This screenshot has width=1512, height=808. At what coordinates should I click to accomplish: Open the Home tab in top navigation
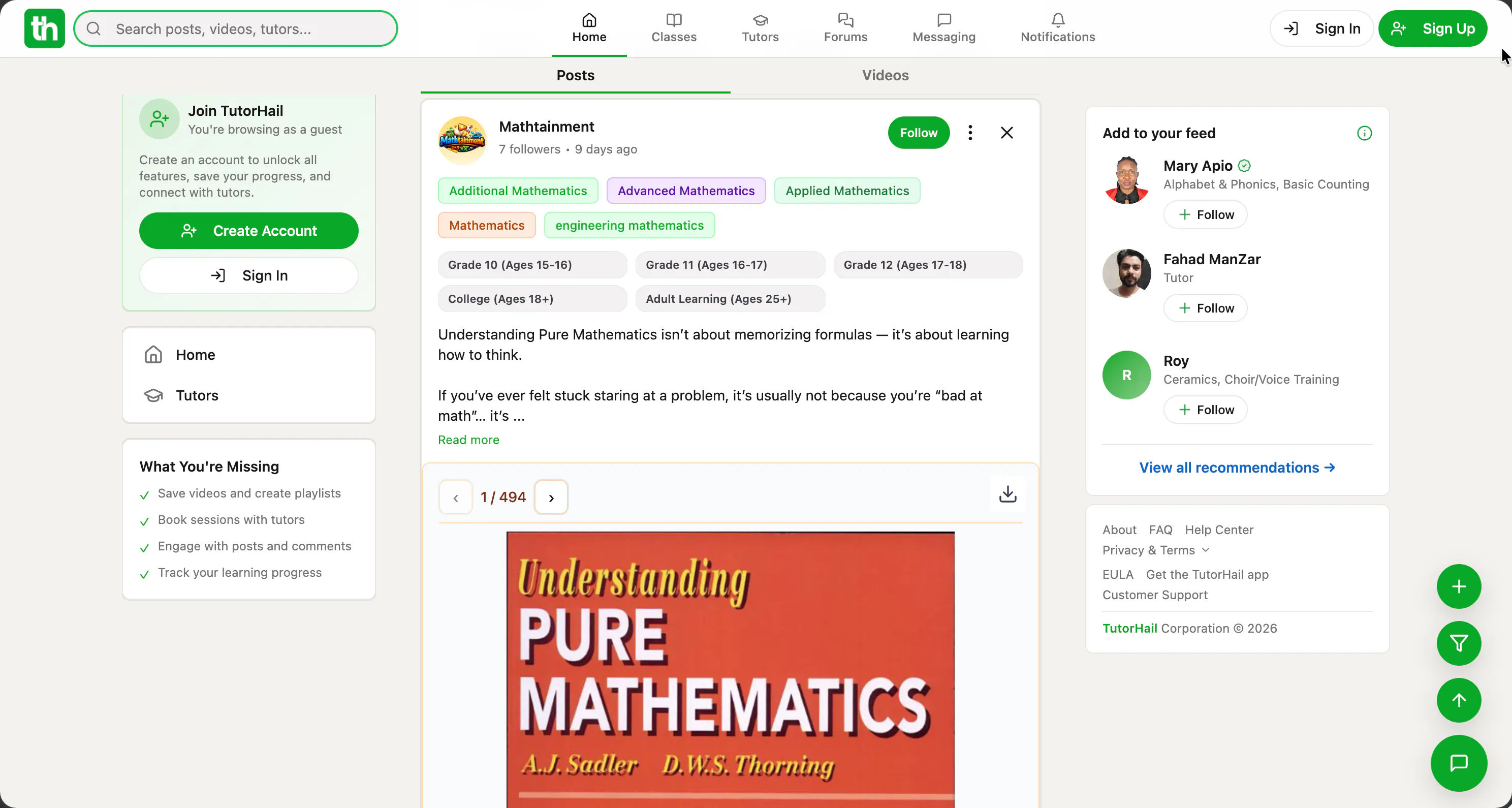(589, 28)
